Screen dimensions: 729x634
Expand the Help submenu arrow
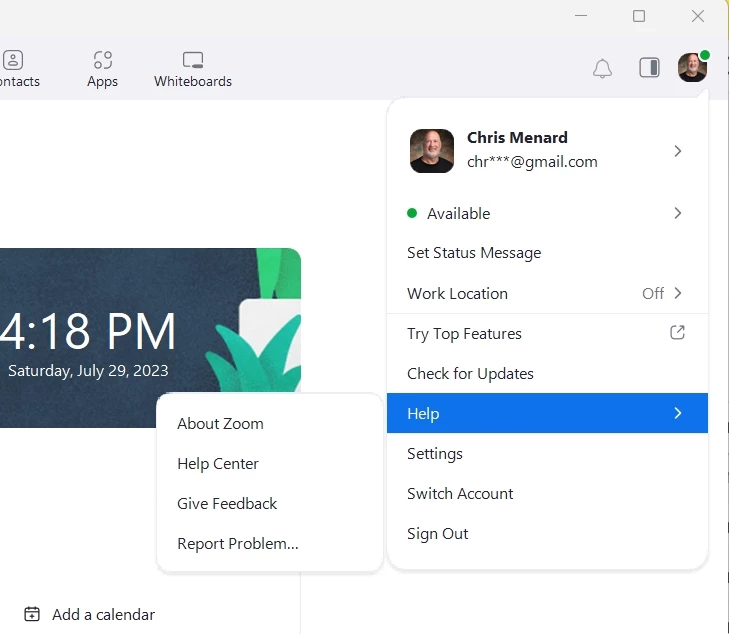(678, 413)
